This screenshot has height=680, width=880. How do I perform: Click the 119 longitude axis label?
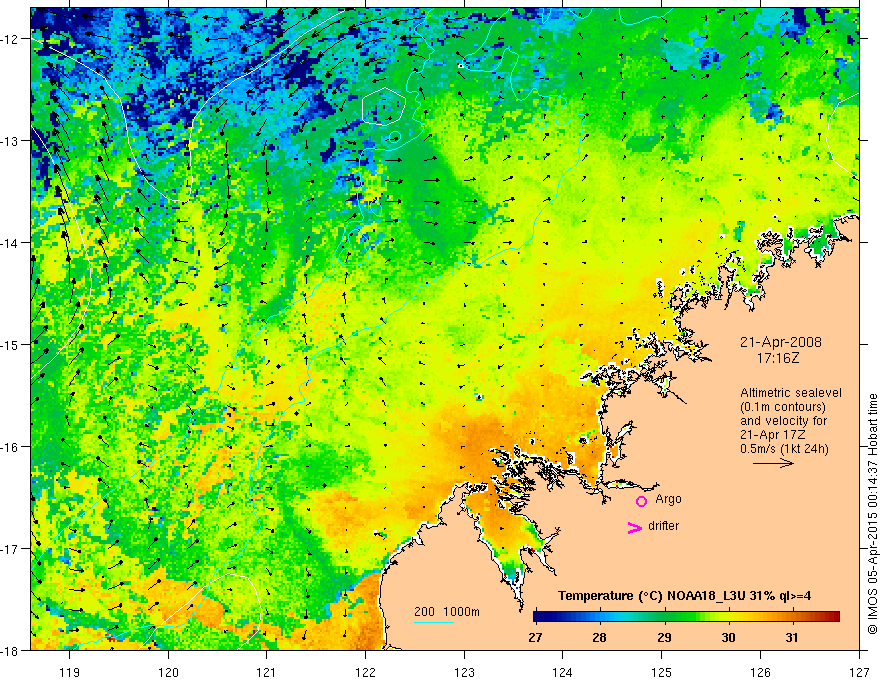click(70, 672)
